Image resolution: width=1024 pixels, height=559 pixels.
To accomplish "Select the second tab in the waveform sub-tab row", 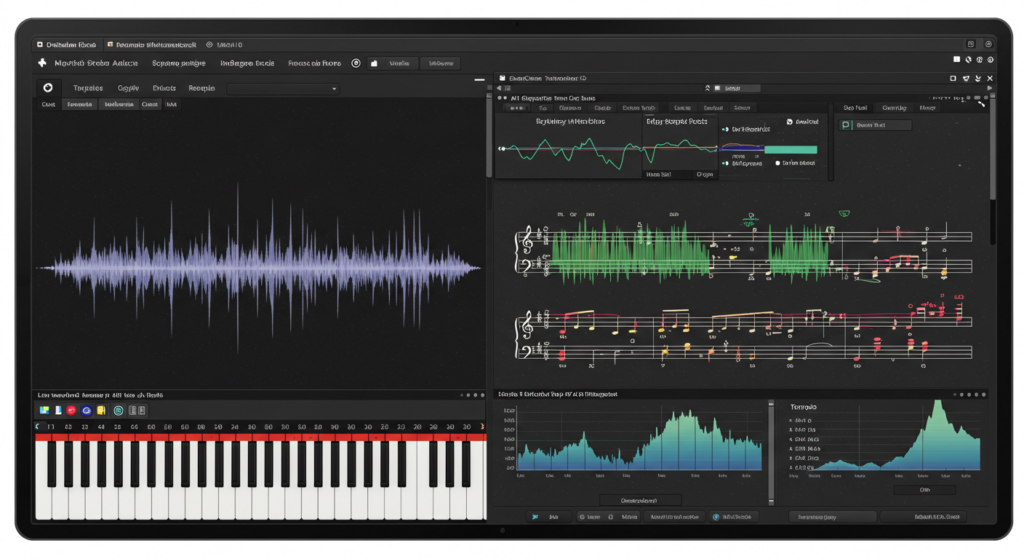I will pyautogui.click(x=80, y=104).
